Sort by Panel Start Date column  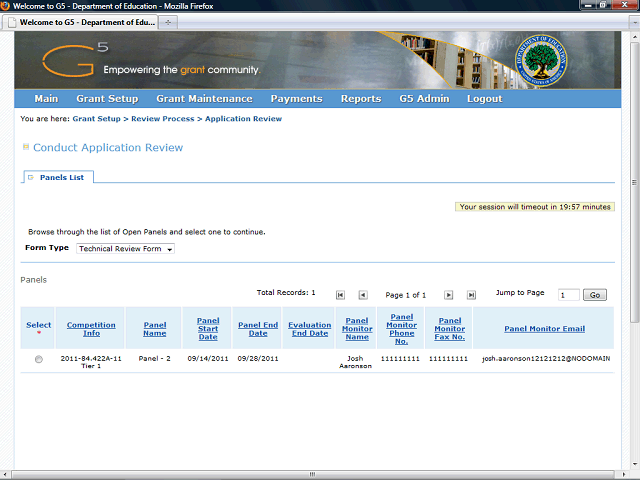pos(208,329)
